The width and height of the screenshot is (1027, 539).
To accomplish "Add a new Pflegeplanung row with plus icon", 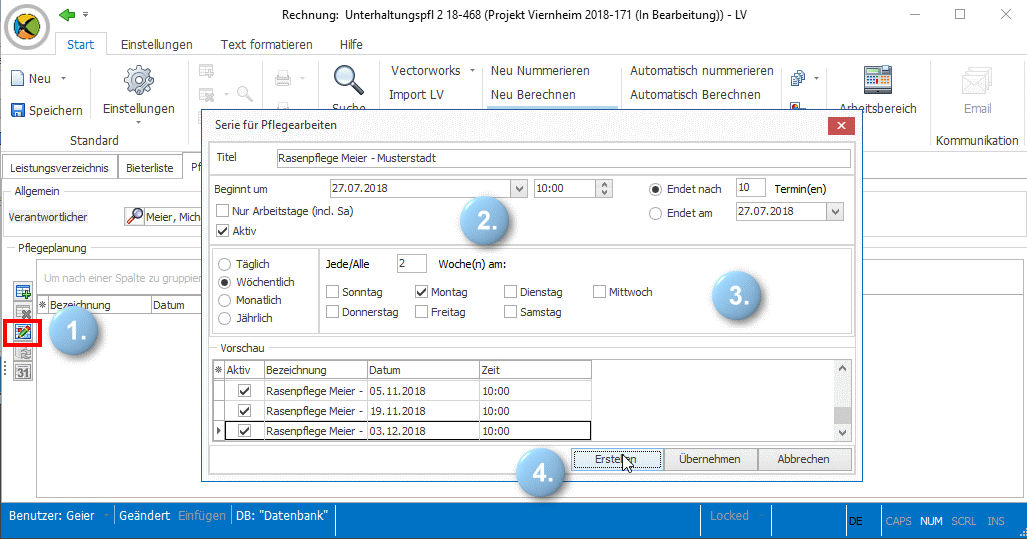I will pyautogui.click(x=23, y=291).
